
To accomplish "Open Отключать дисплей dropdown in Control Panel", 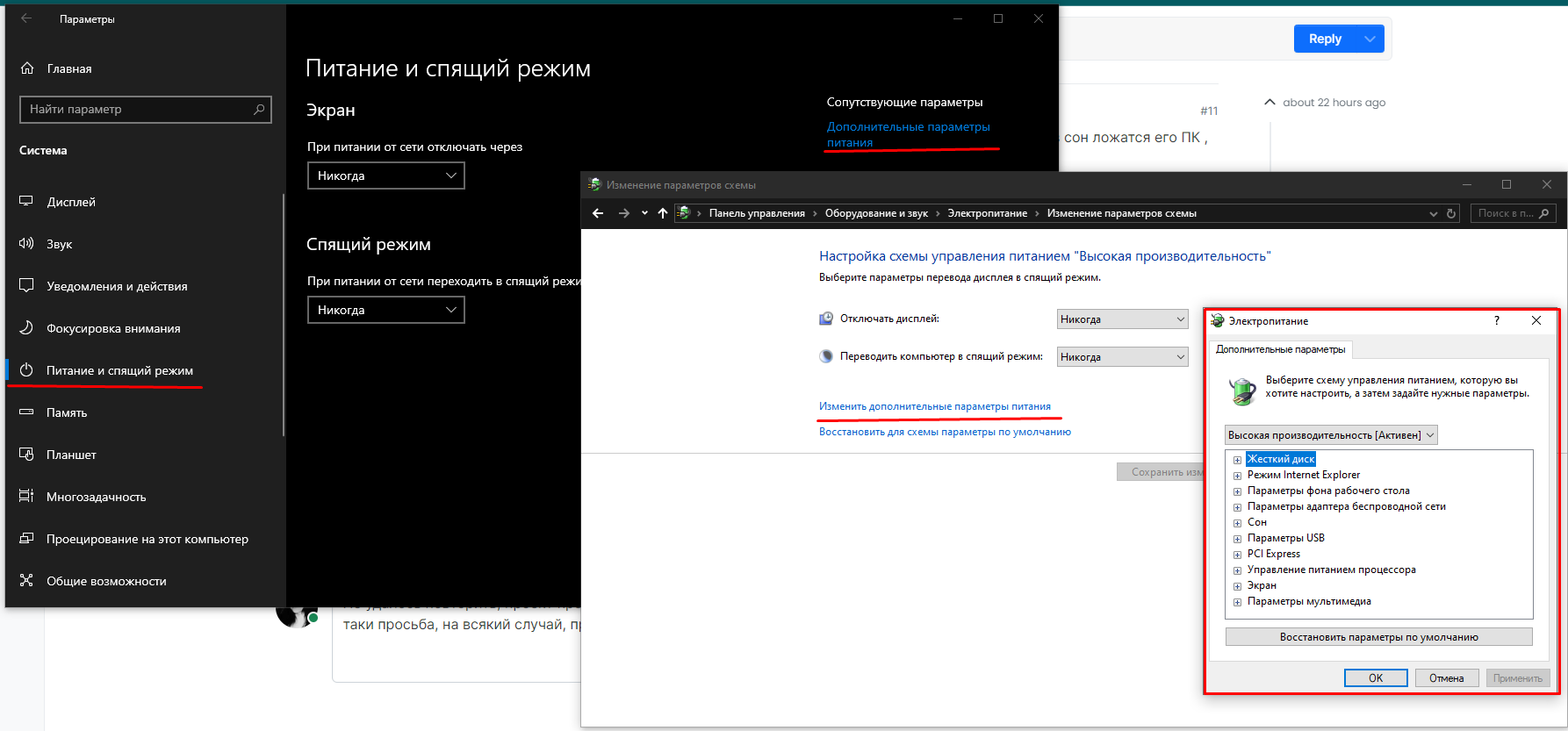I will click(x=1122, y=319).
